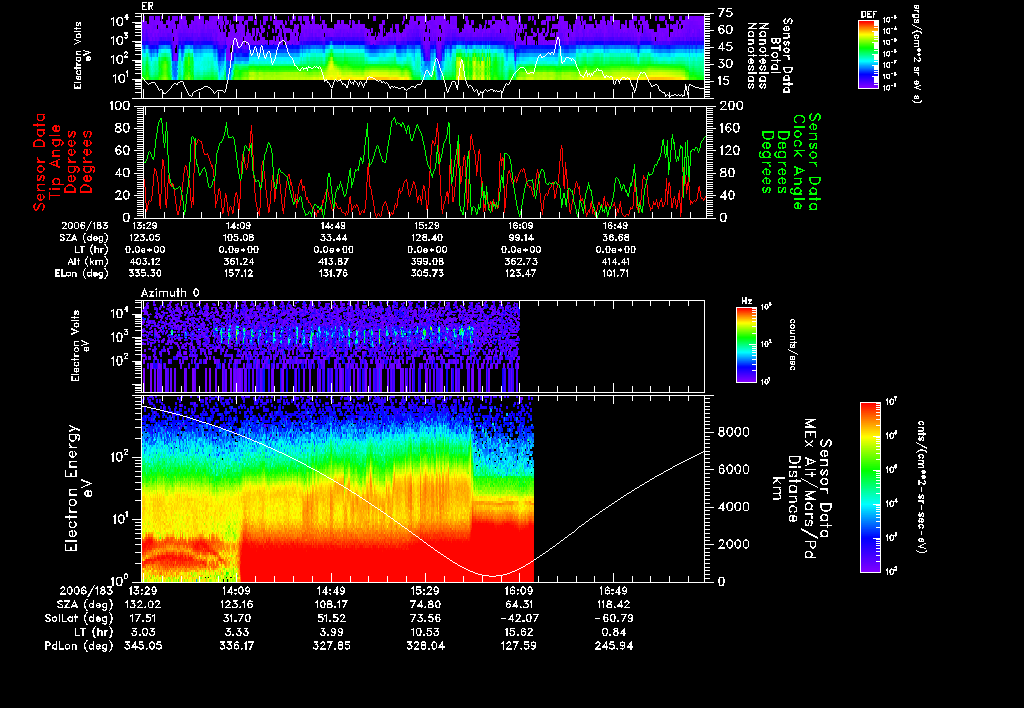This screenshot has width=1024, height=708.
Task: Click the MEx Alt/Mars/Pd Distance label
Action: pyautogui.click(x=801, y=489)
